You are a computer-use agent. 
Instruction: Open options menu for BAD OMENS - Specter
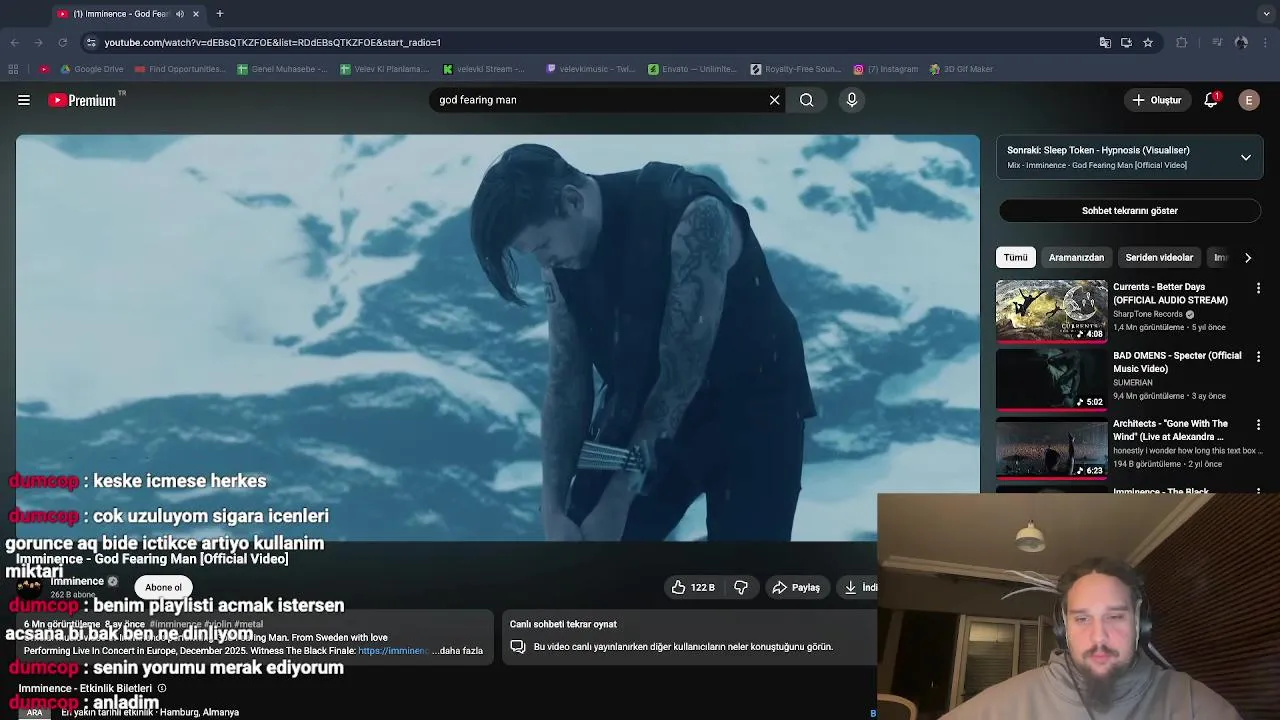pyautogui.click(x=1258, y=357)
